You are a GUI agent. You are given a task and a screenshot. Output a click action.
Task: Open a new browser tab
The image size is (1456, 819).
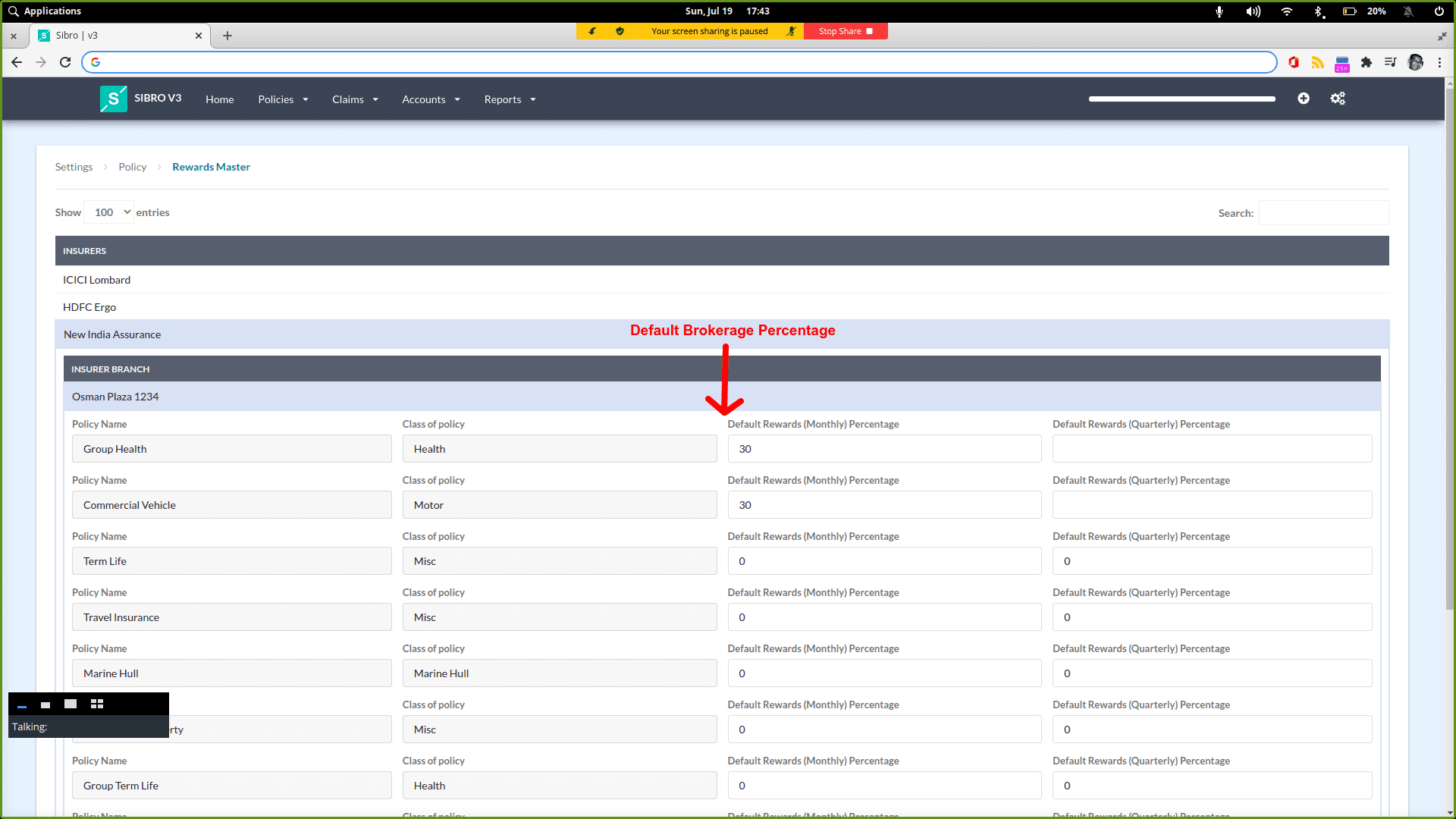tap(227, 36)
